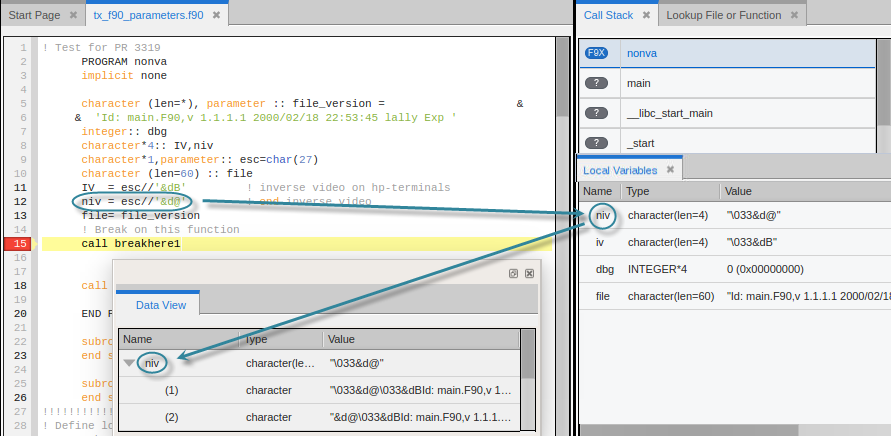Click the question mark icon beside __libc_start_main

597,114
